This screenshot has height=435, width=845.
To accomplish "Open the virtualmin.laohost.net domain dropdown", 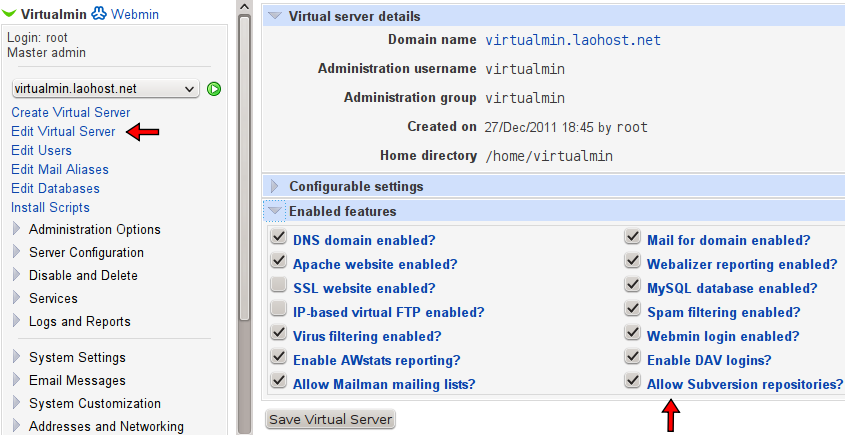I will tap(106, 89).
